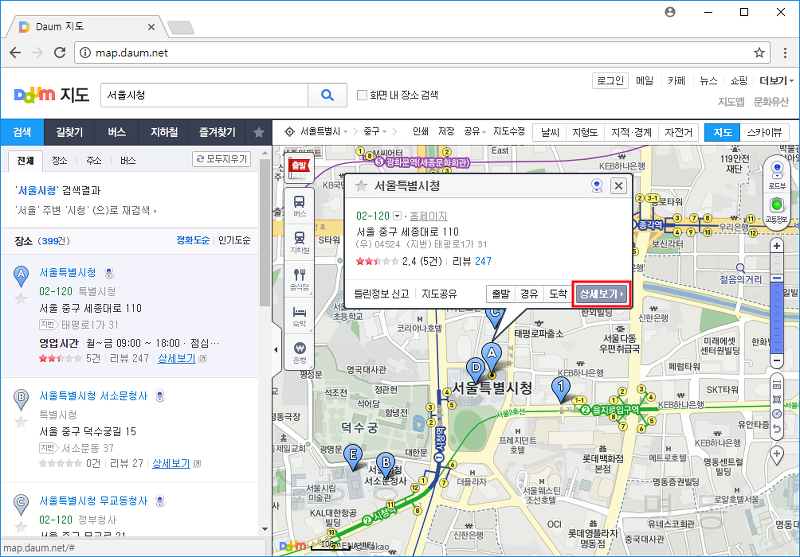
Task: Switch to 스카이뷰 sky view
Action: [x=764, y=133]
